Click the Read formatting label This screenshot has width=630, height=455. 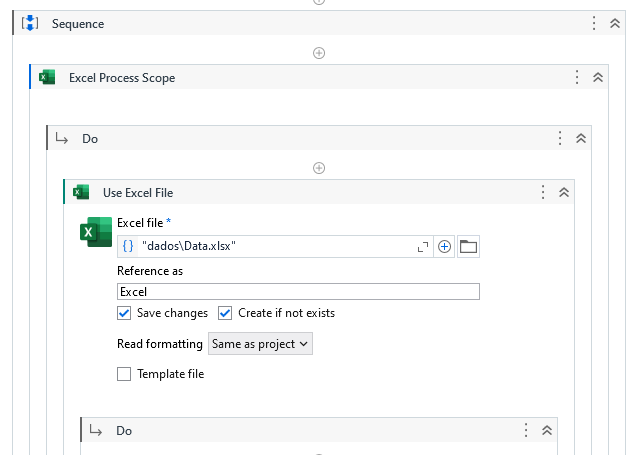160,344
